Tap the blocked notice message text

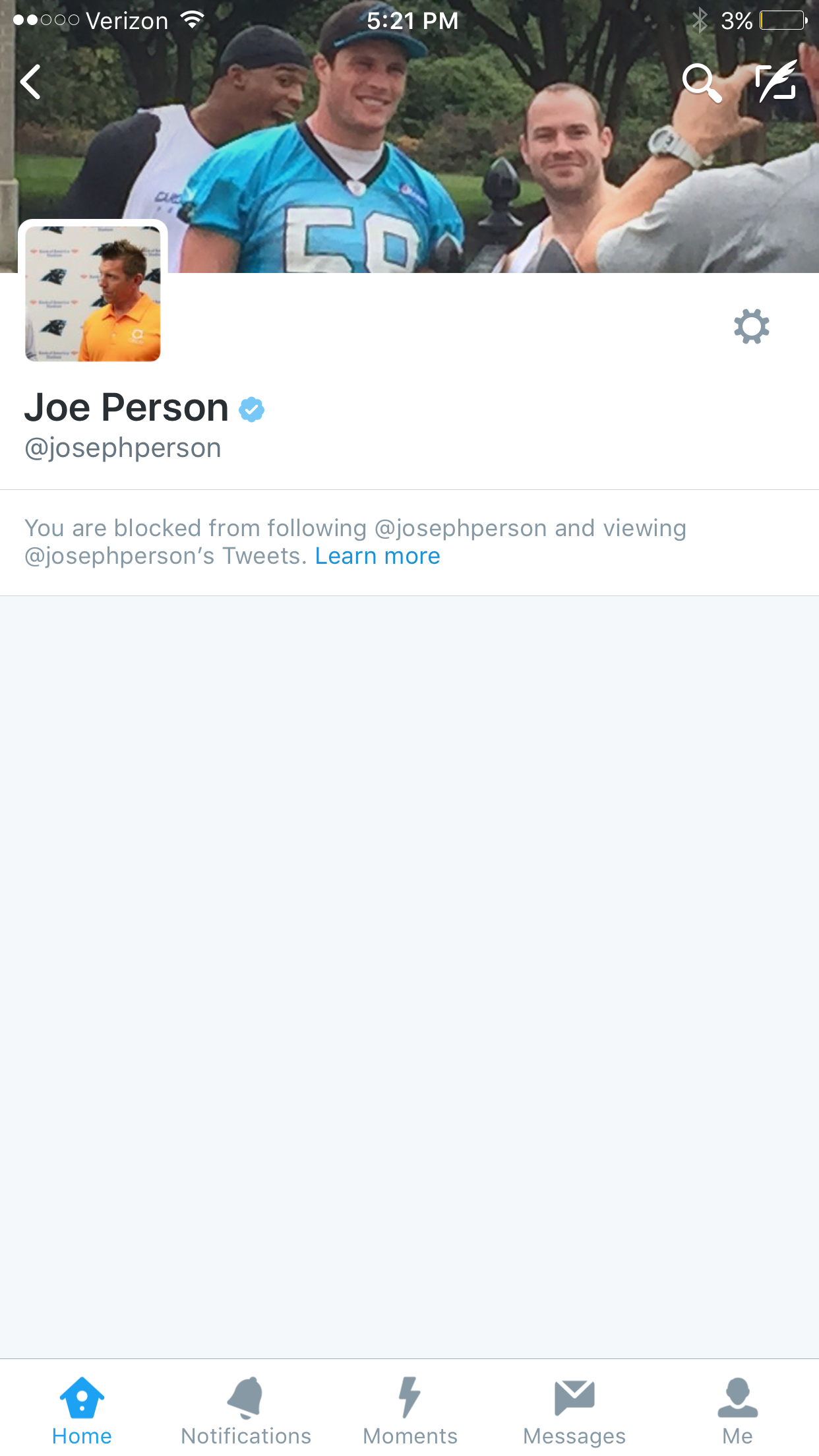355,542
